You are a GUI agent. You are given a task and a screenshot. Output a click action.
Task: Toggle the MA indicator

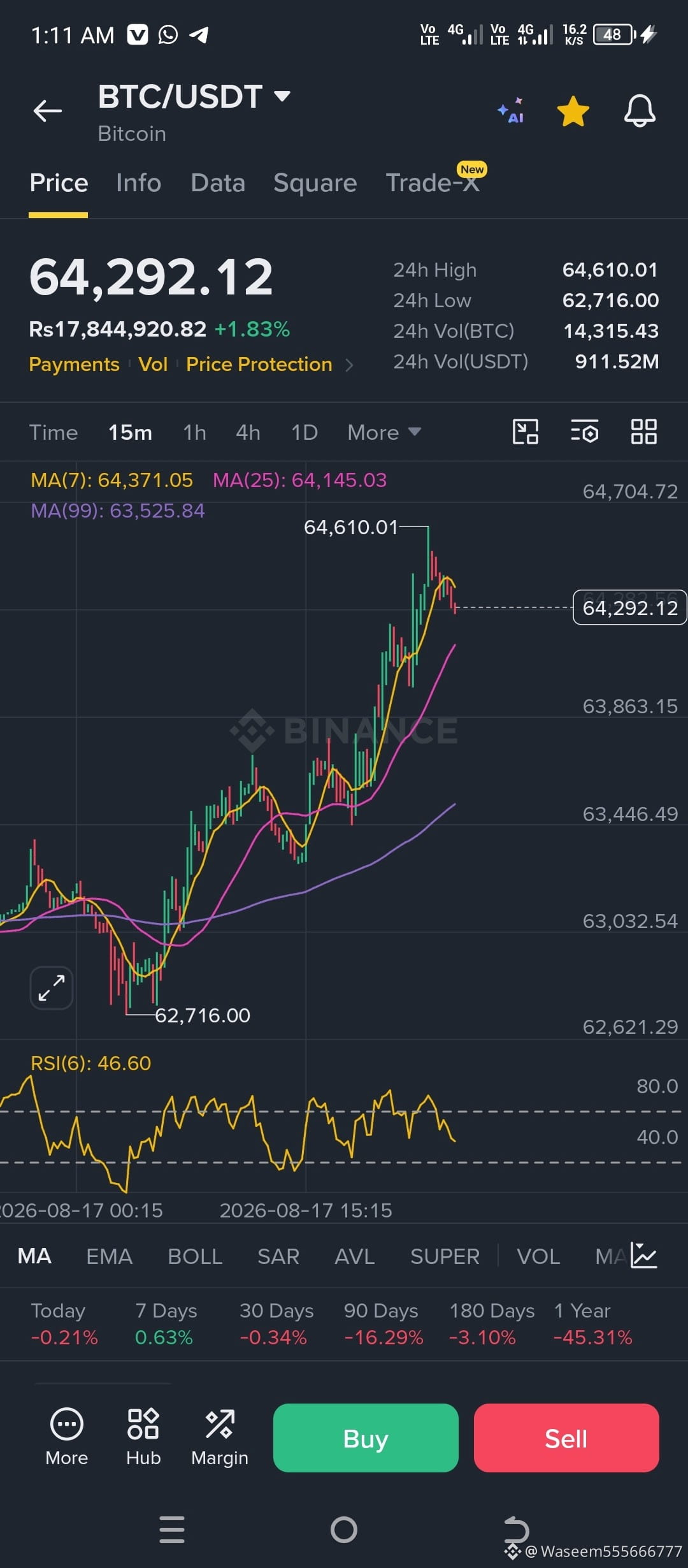click(34, 1256)
